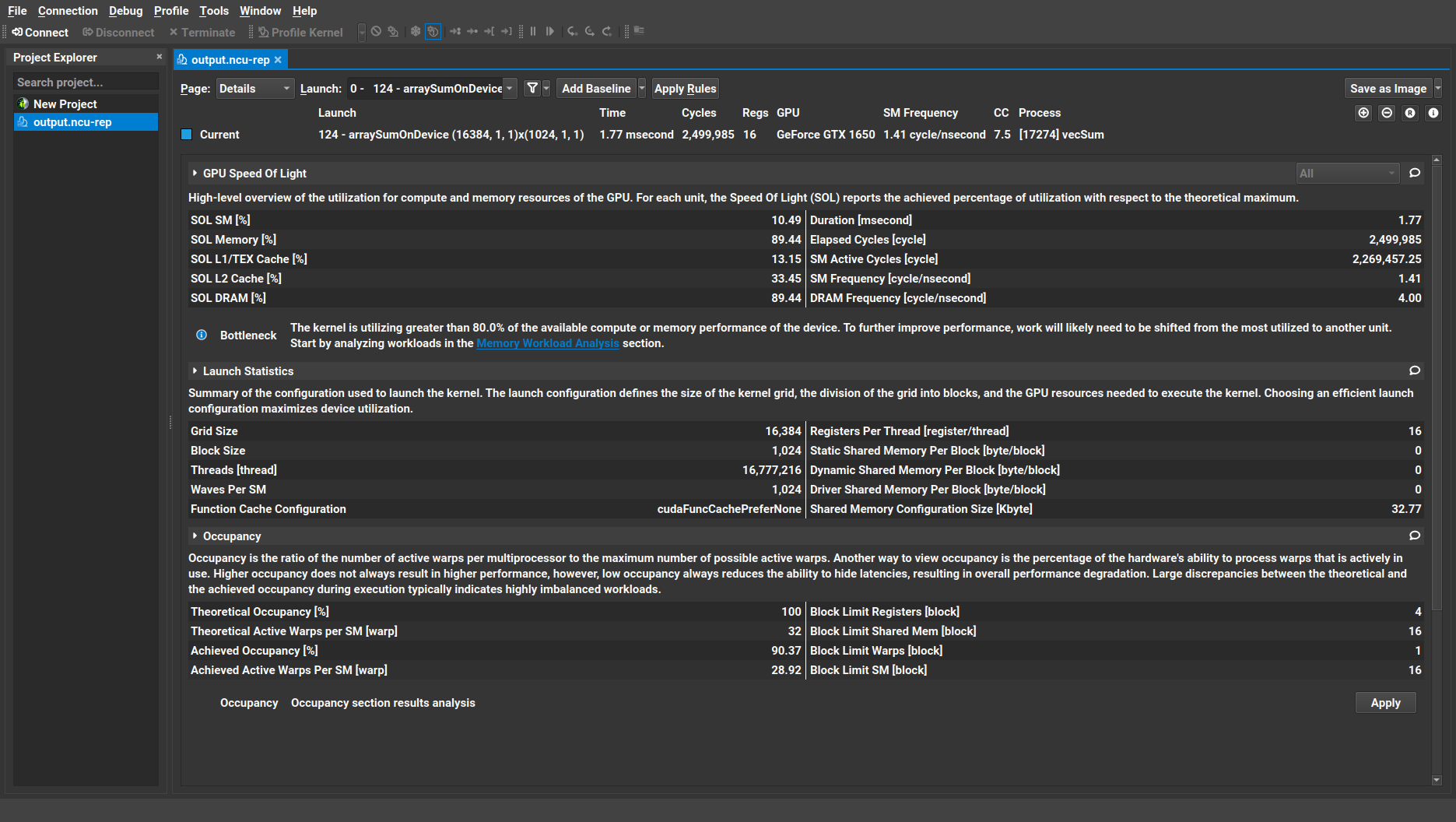This screenshot has width=1456, height=822.
Task: Toggle the highlighted clock profiling icon
Action: point(433,31)
